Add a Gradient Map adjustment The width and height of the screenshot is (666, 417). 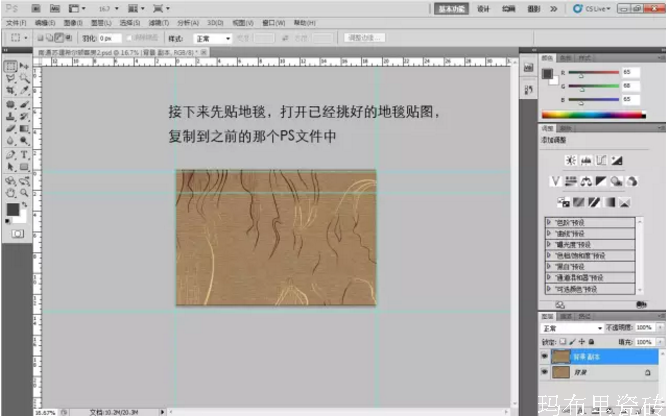(610, 203)
